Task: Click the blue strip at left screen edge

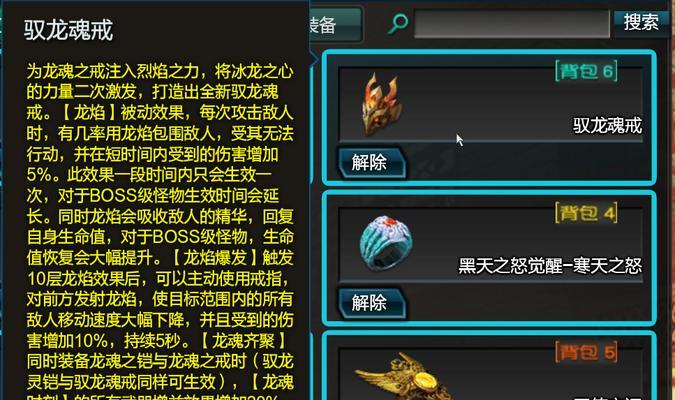Action: pyautogui.click(x=1, y=200)
